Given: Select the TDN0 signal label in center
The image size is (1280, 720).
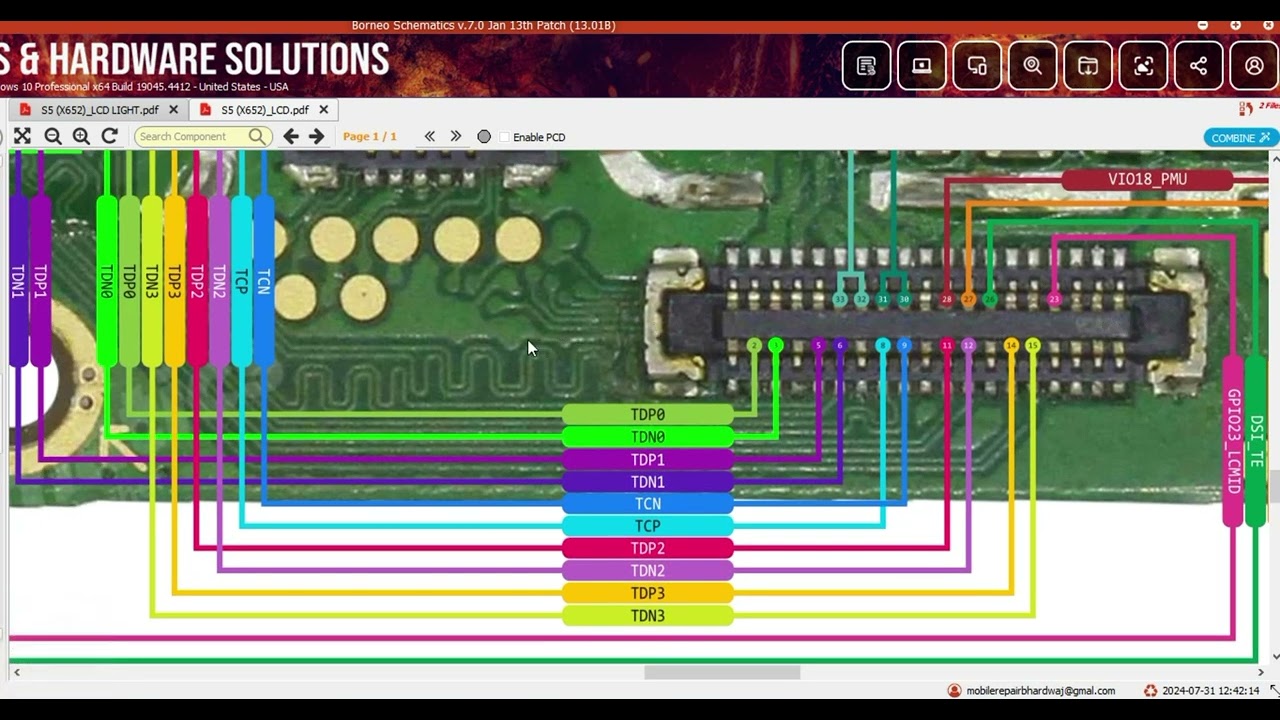Looking at the screenshot, I should tap(648, 437).
